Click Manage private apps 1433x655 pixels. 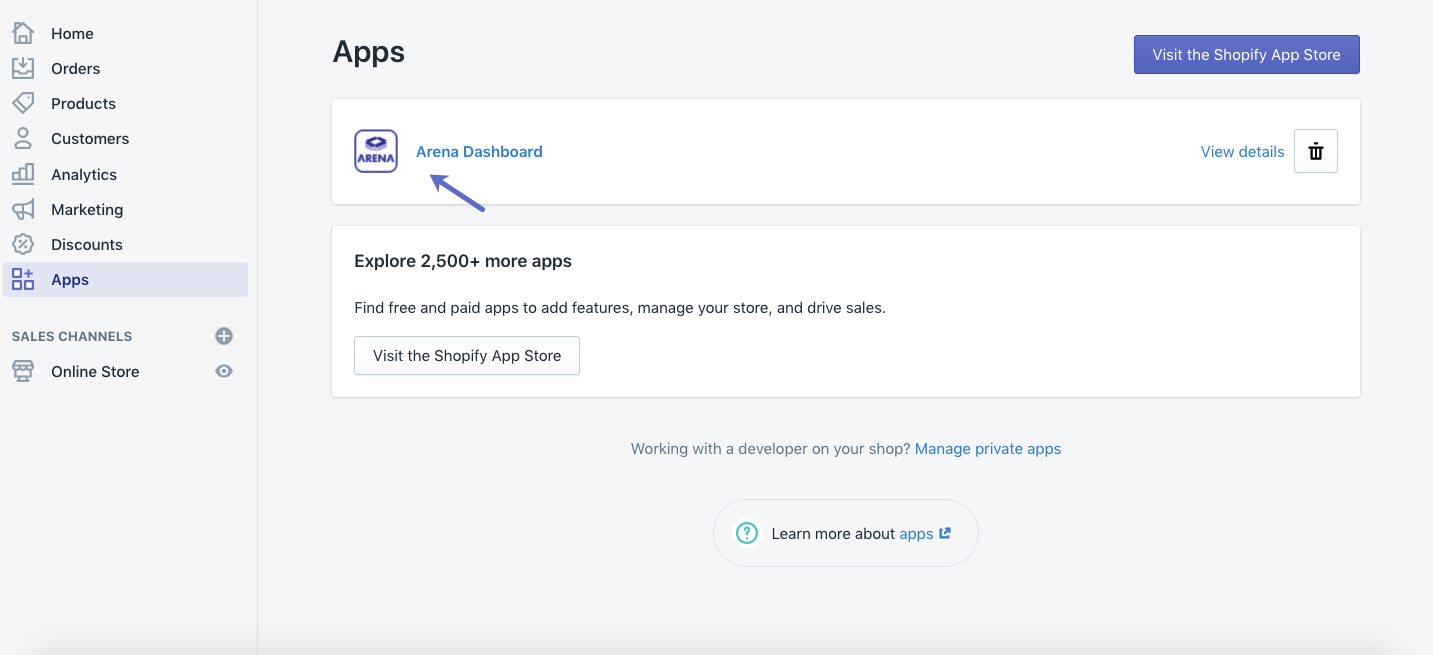988,448
